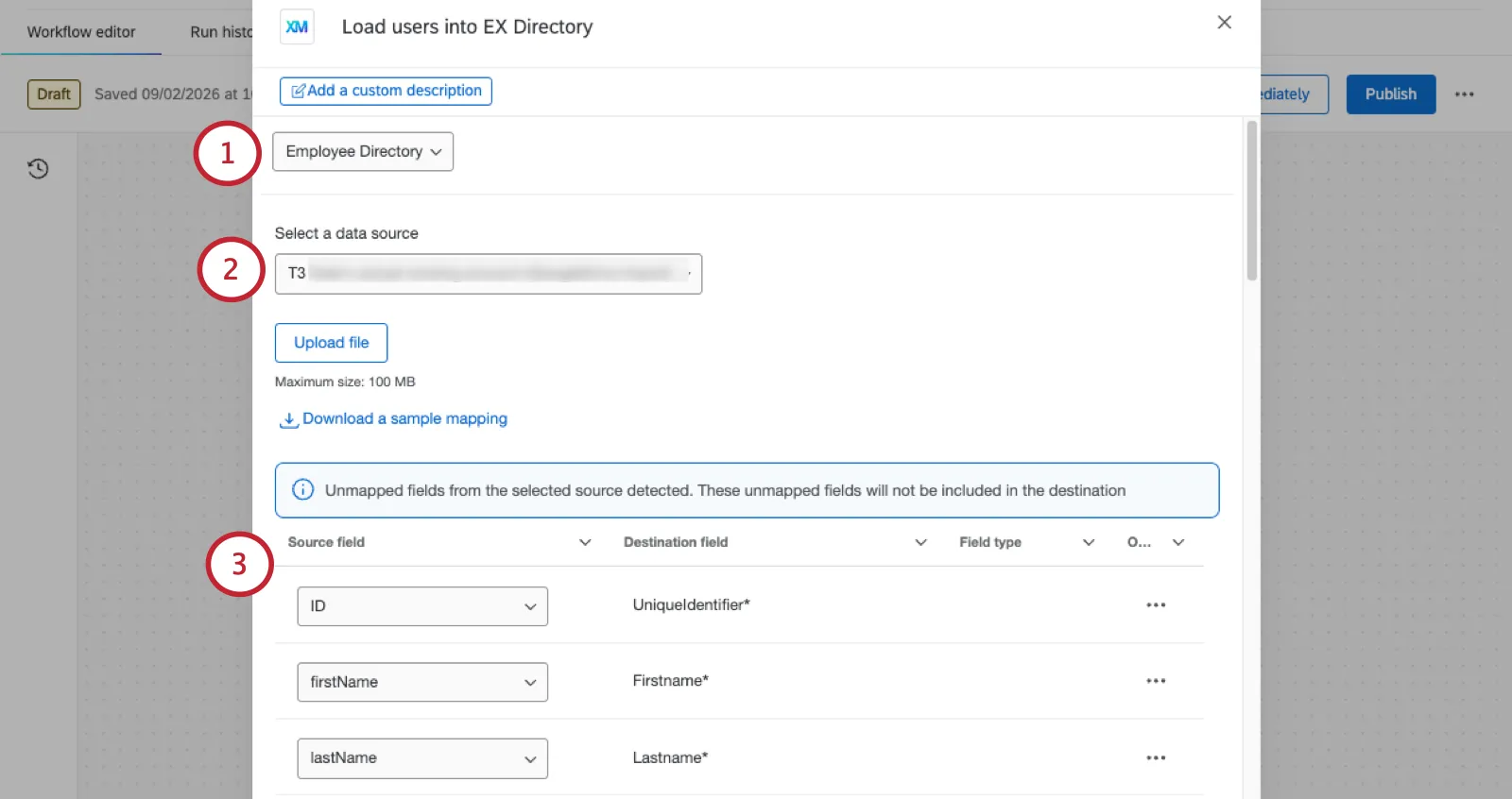Image resolution: width=1512 pixels, height=799 pixels.
Task: Click the Maximum size: 100 MB text
Action: 345,382
